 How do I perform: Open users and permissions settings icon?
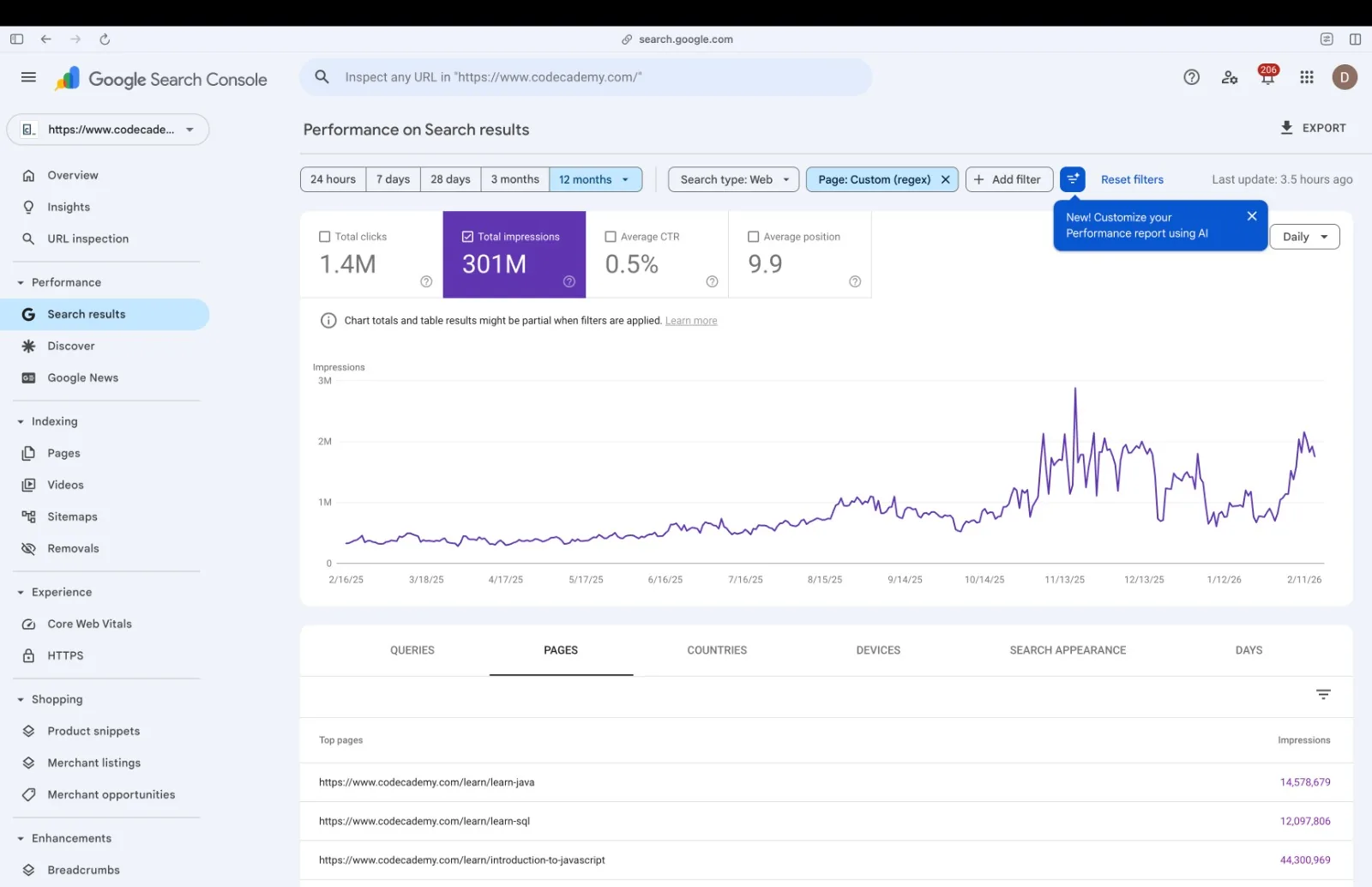coord(1230,77)
